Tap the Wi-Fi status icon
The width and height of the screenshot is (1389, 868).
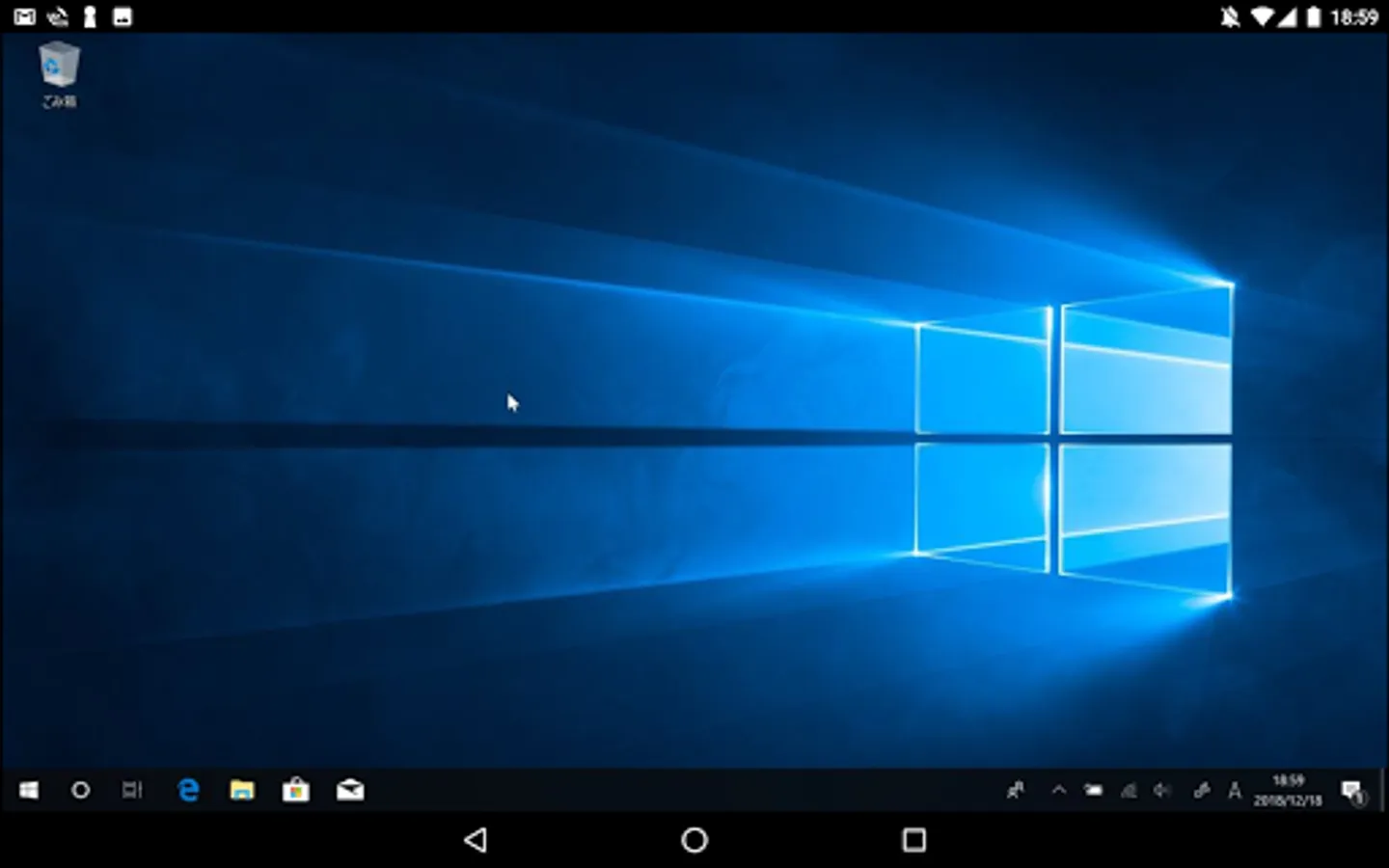click(x=1261, y=16)
